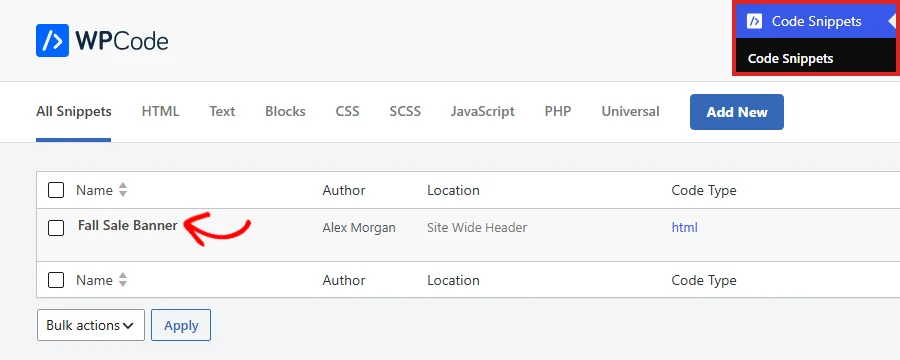Click the Name column header at top

(x=94, y=190)
